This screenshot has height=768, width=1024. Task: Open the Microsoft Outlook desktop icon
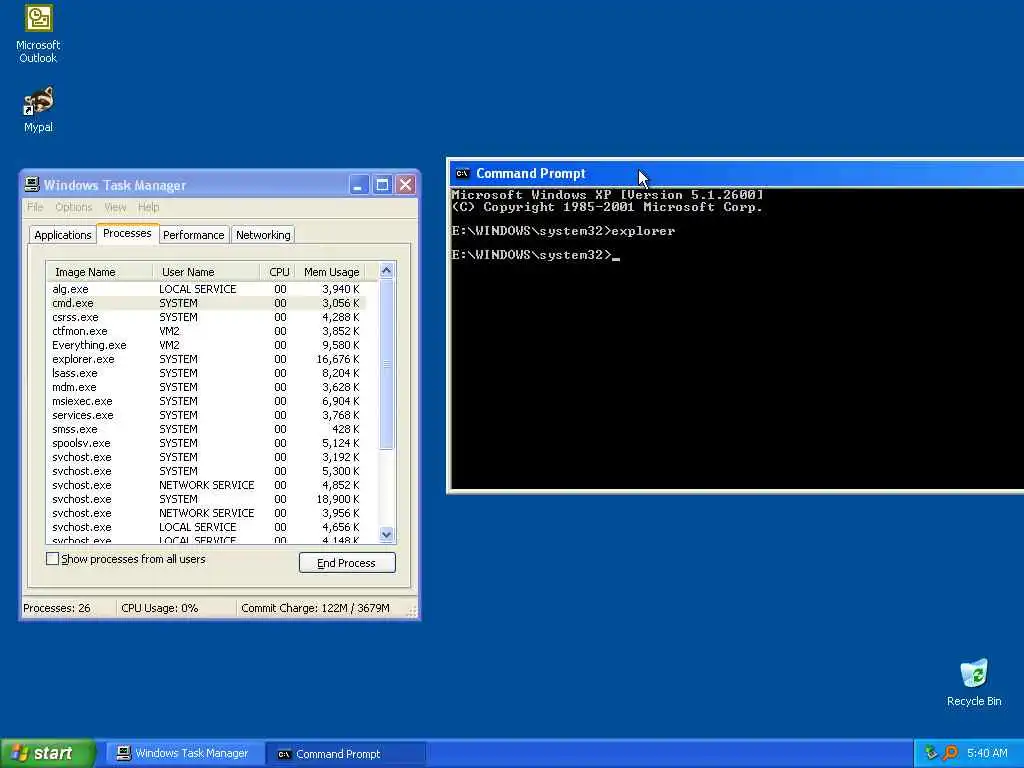click(38, 34)
